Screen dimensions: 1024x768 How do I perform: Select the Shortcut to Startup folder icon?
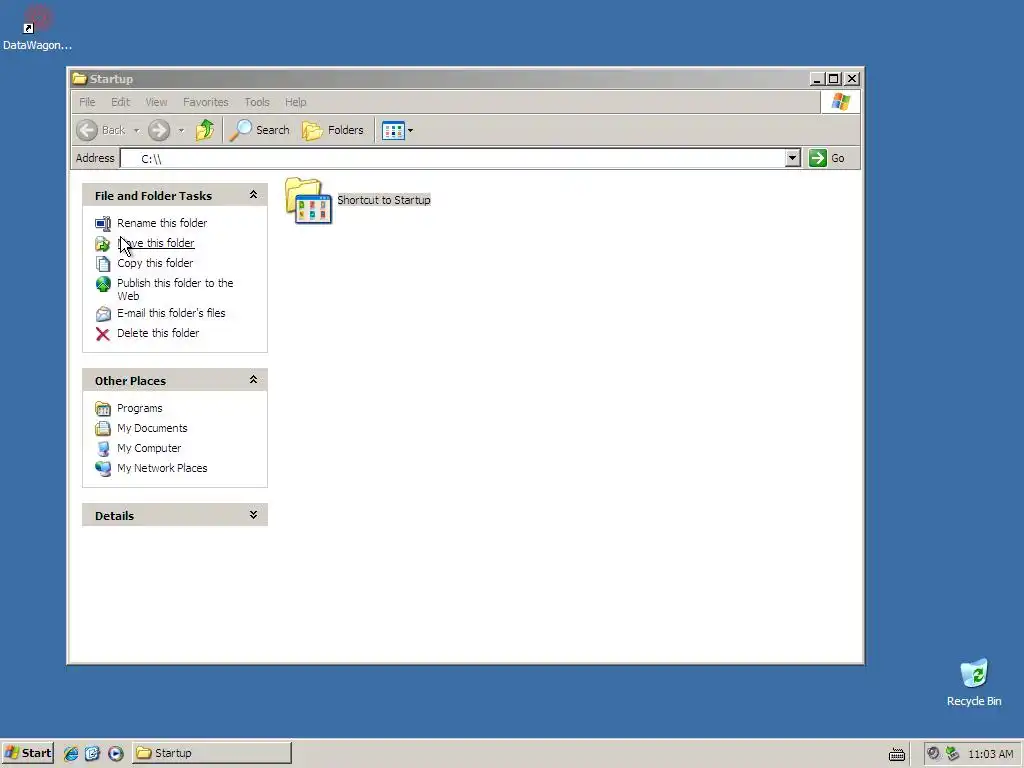(309, 200)
